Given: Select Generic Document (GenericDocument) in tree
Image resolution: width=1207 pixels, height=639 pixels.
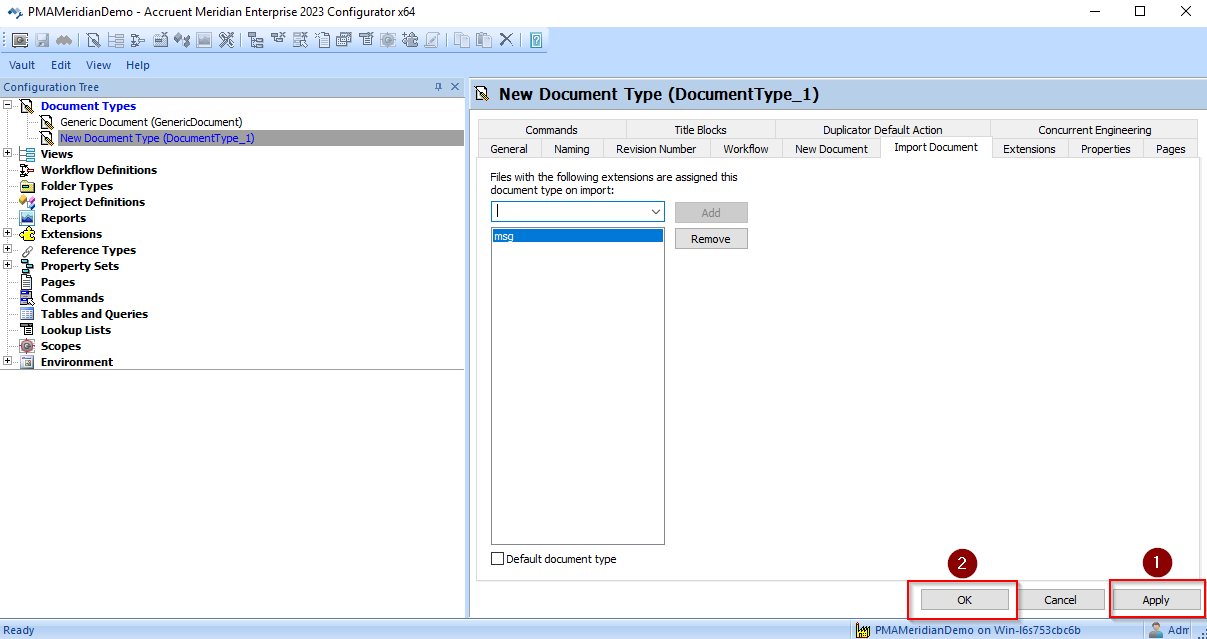Looking at the screenshot, I should (x=151, y=122).
